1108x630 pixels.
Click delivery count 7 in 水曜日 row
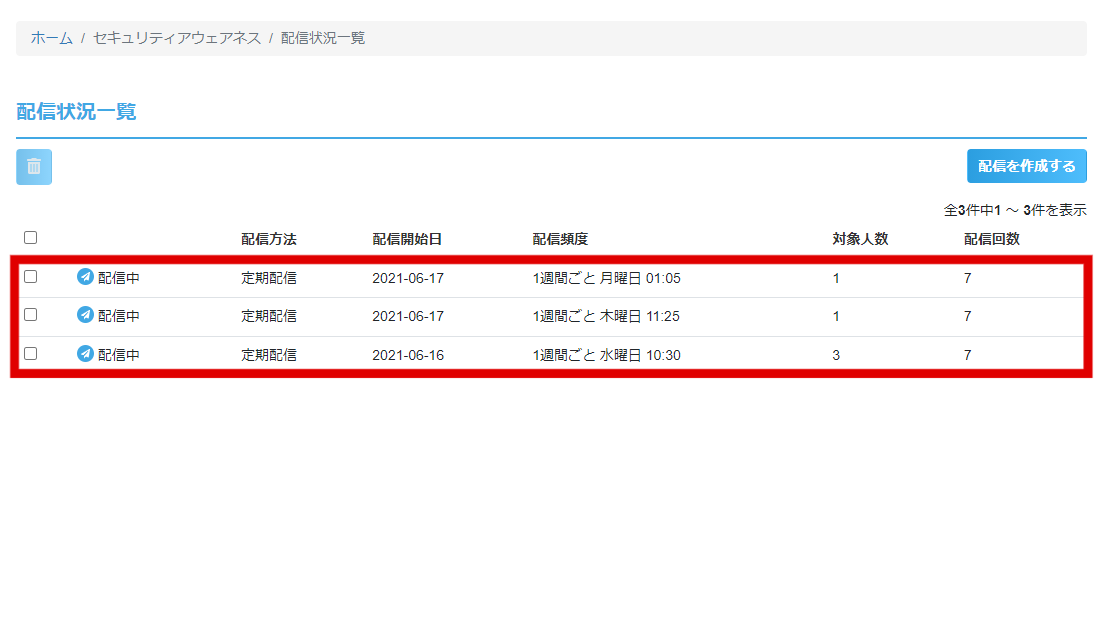pyautogui.click(x=967, y=355)
